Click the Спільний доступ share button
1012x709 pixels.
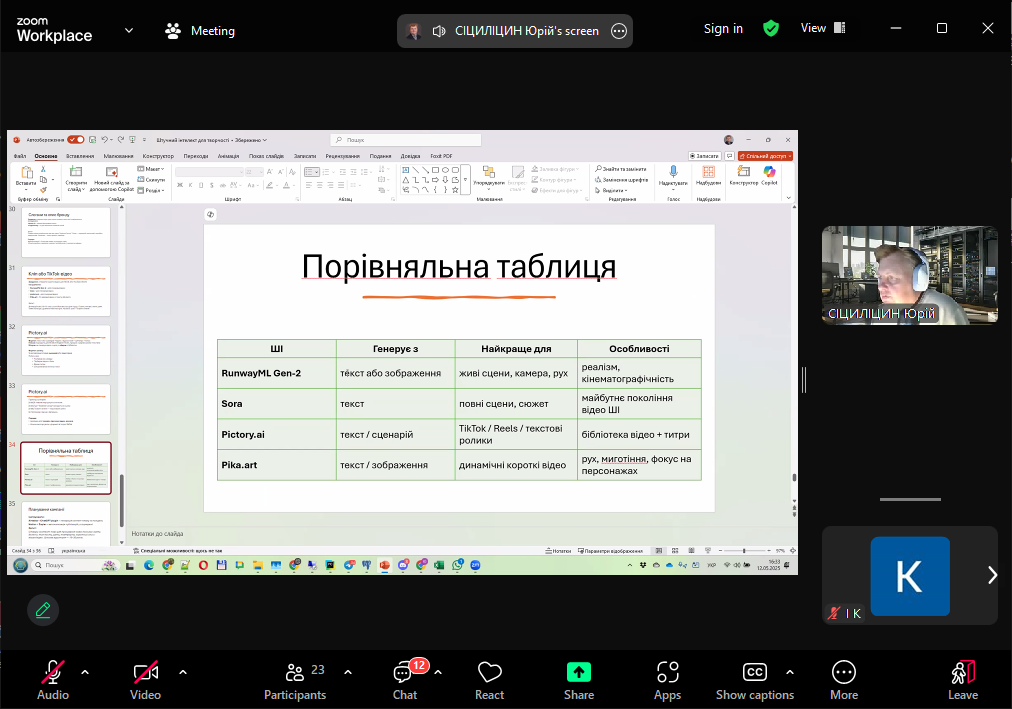pyautogui.click(x=765, y=156)
